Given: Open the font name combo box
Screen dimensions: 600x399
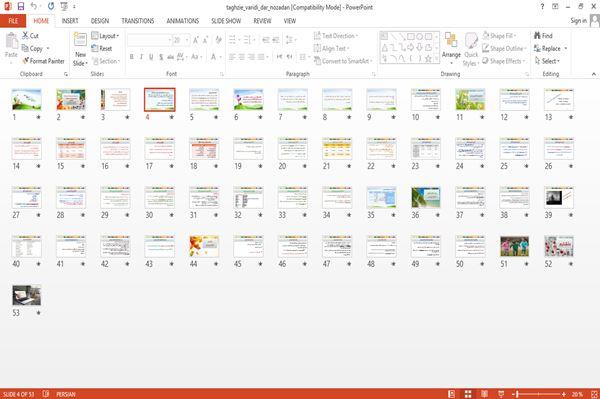Looking at the screenshot, I should [x=149, y=40].
